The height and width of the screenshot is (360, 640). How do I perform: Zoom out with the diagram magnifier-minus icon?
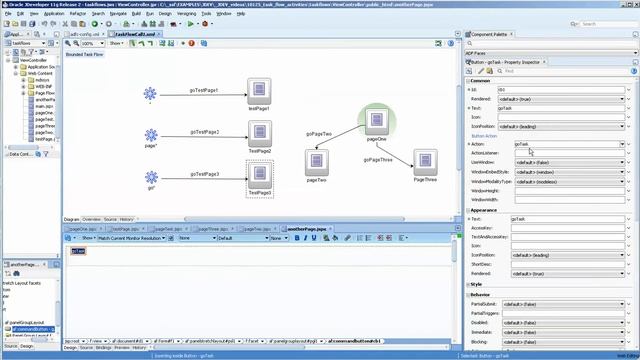pos(76,43)
